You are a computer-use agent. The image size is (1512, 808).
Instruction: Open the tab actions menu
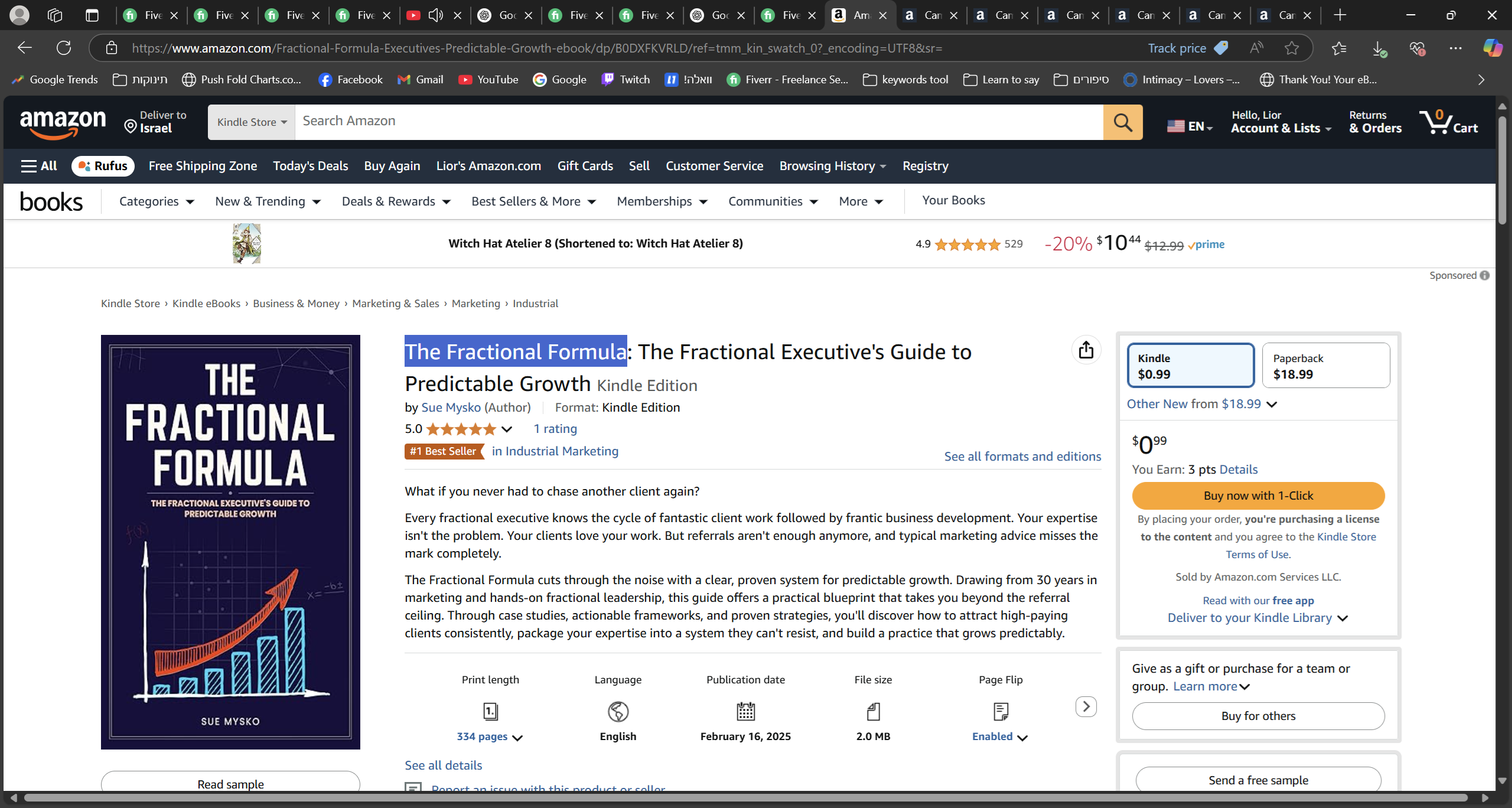[92, 15]
